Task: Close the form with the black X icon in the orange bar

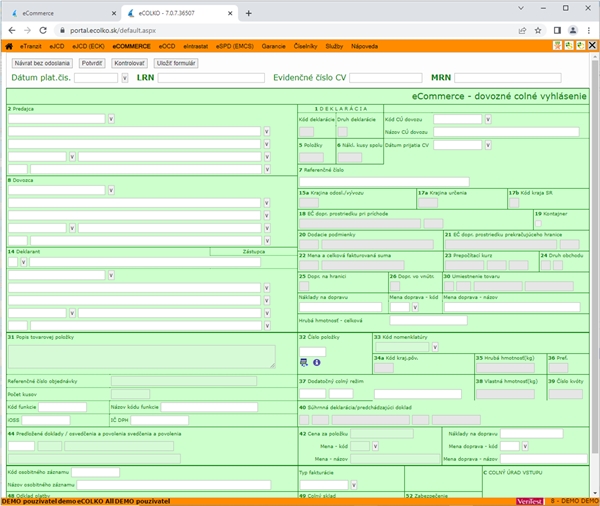Action: (592, 46)
